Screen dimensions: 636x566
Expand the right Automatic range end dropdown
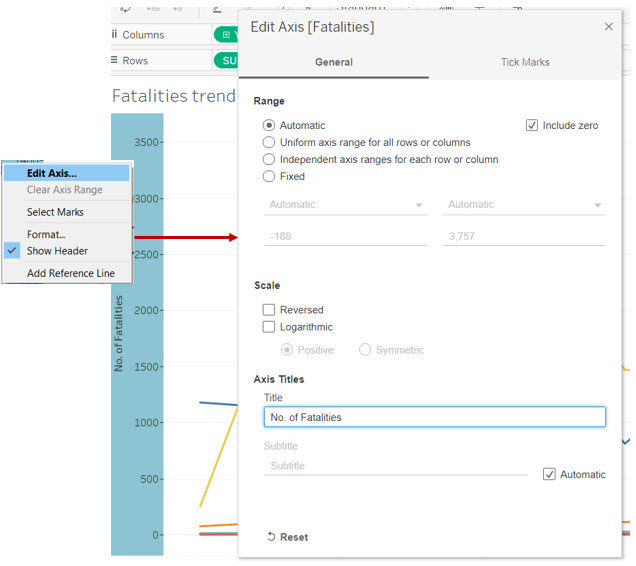pyautogui.click(x=523, y=205)
